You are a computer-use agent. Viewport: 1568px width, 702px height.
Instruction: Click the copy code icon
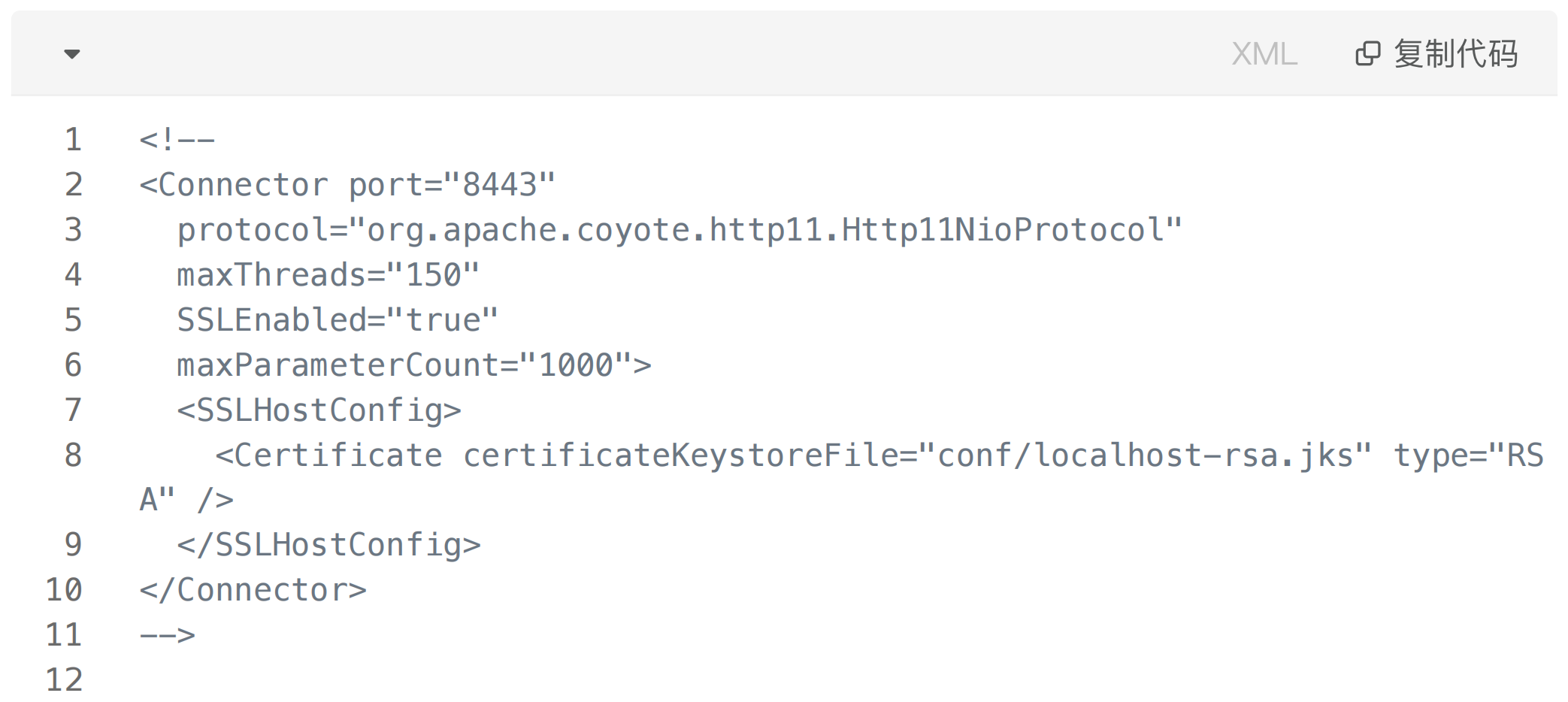coord(1367,54)
